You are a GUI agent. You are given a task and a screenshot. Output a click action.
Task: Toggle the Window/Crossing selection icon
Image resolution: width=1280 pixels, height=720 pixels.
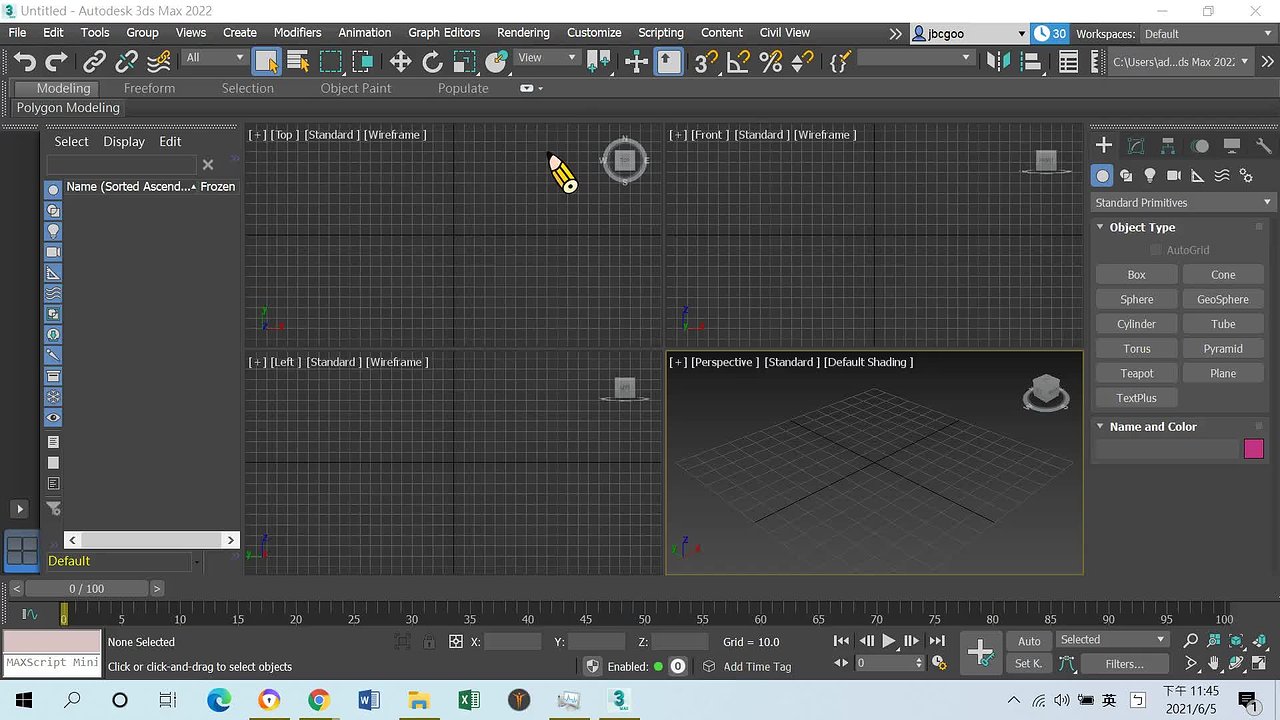pyautogui.click(x=362, y=62)
